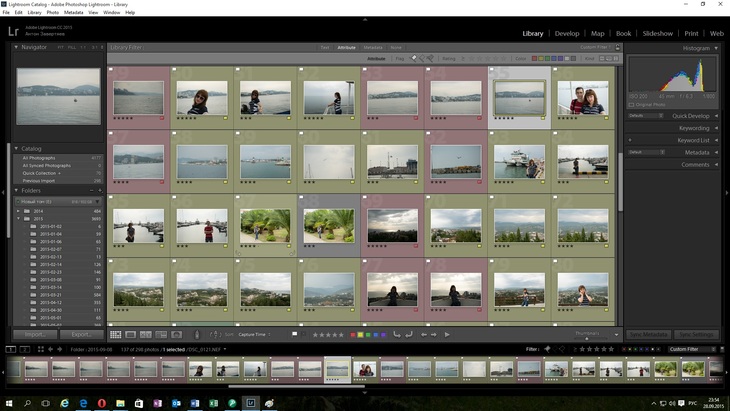Filter by unflagged photos in Attribute bar
730x411 pixels.
click(x=421, y=59)
